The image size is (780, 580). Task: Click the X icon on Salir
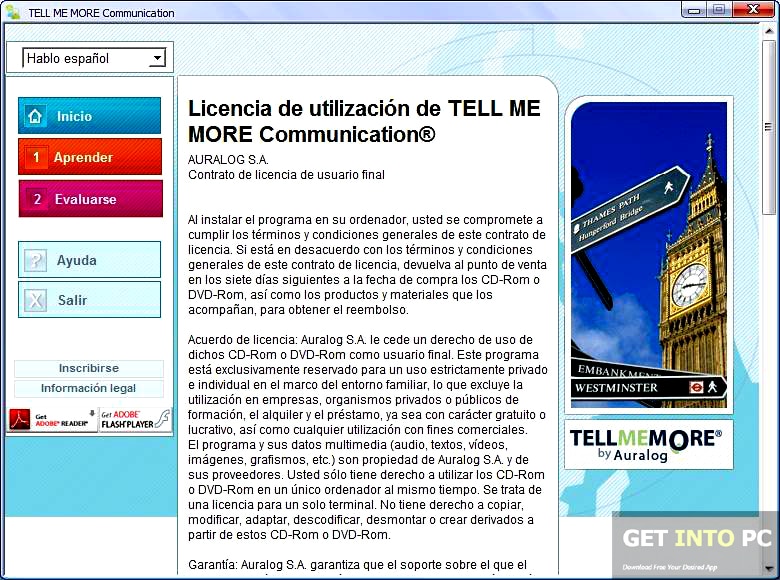coord(35,300)
